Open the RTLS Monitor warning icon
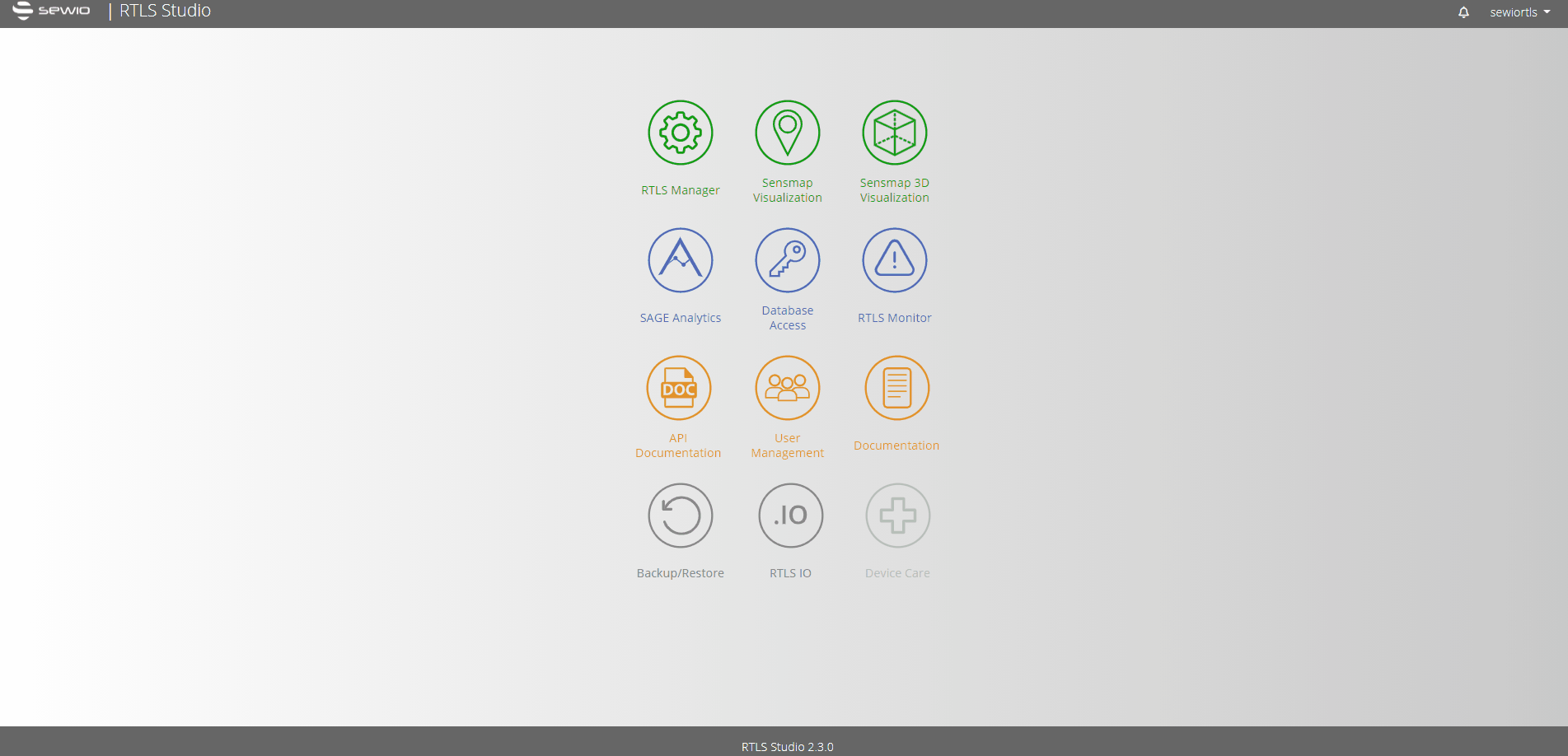 895,260
